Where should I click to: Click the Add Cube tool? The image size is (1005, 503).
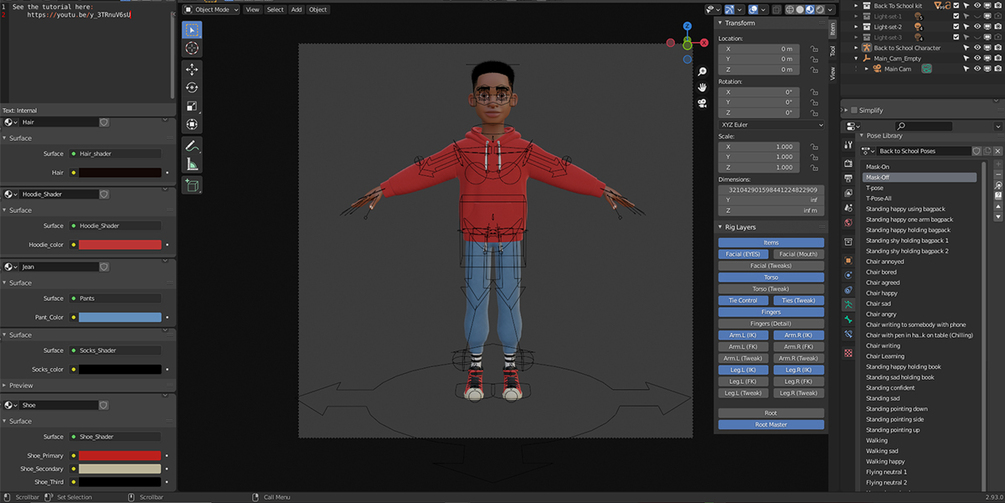[x=192, y=185]
